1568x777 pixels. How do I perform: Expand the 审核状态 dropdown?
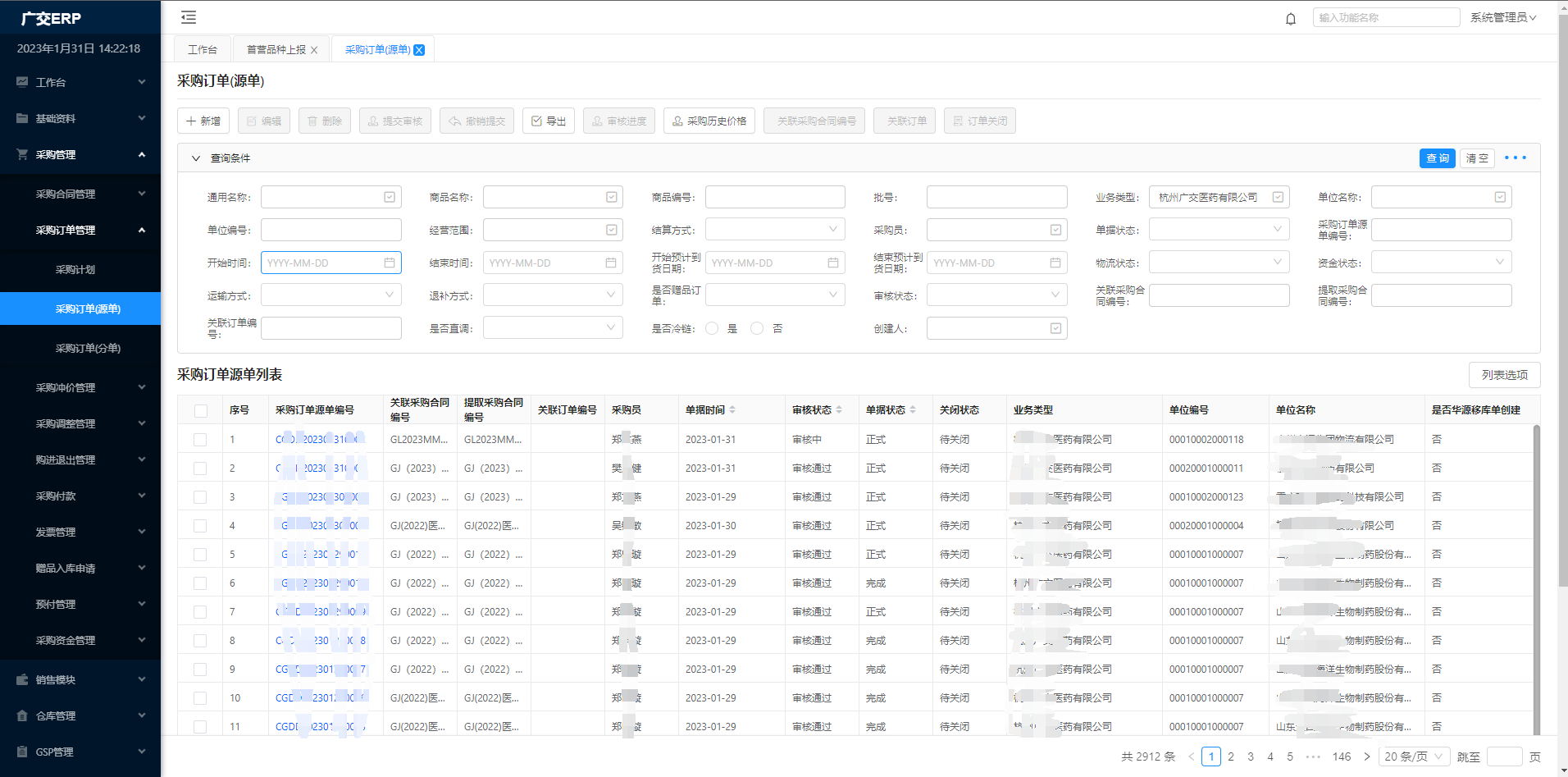996,295
